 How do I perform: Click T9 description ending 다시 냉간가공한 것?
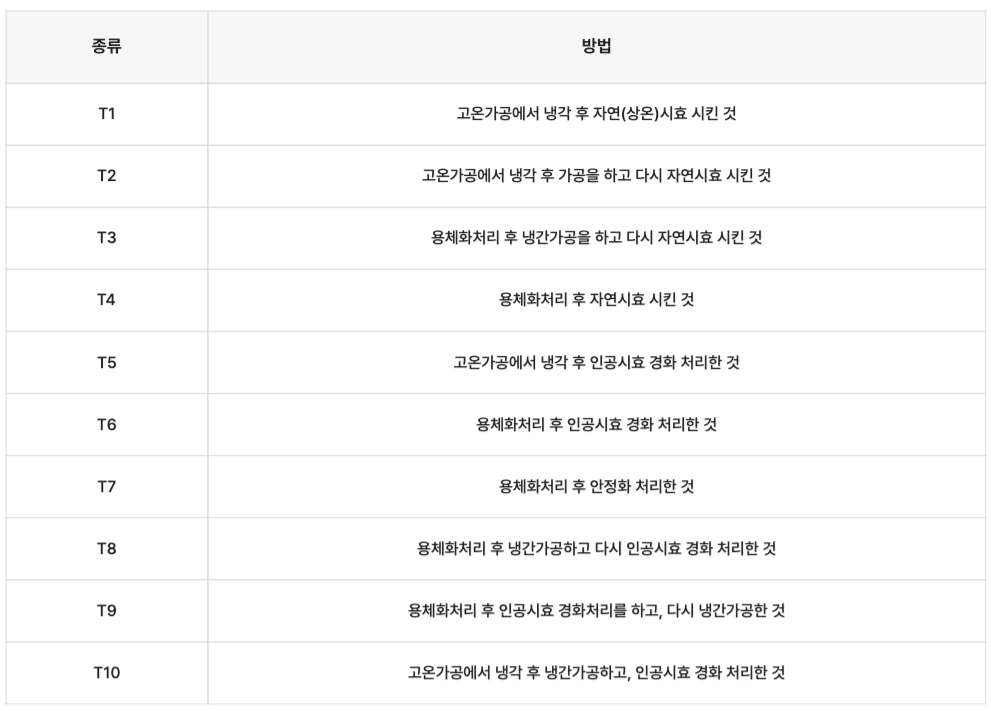point(596,611)
